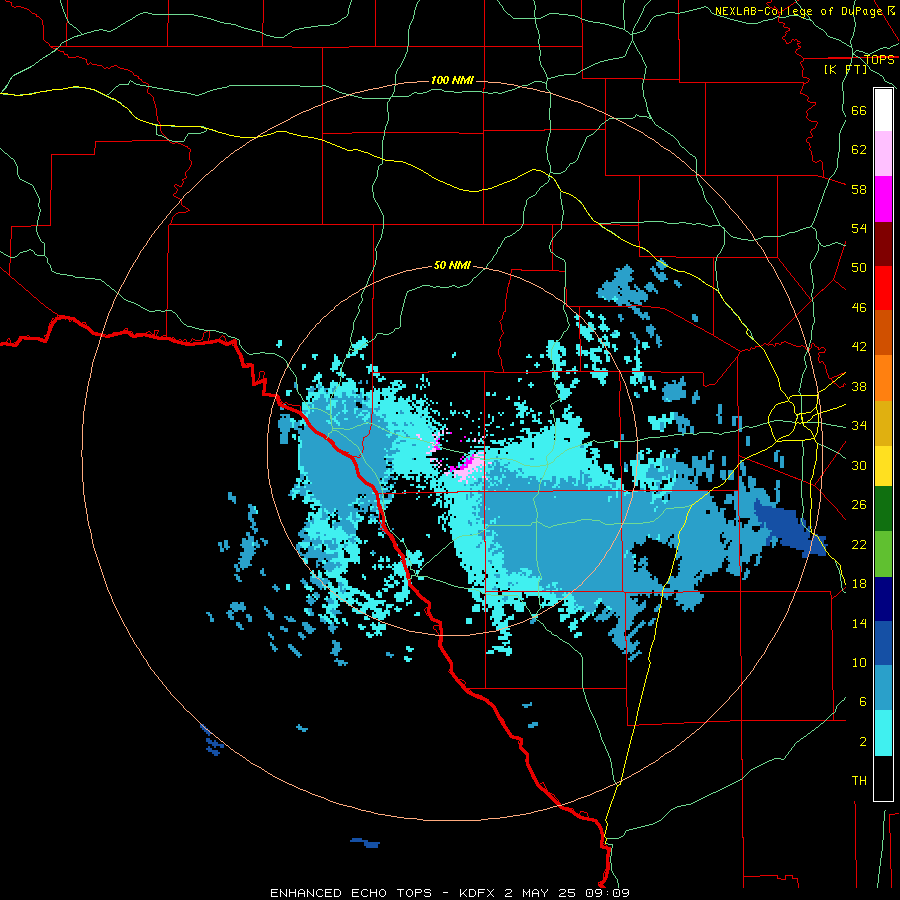Click the light pink swatch on the color scale
This screenshot has width=900, height=900.
point(883,154)
